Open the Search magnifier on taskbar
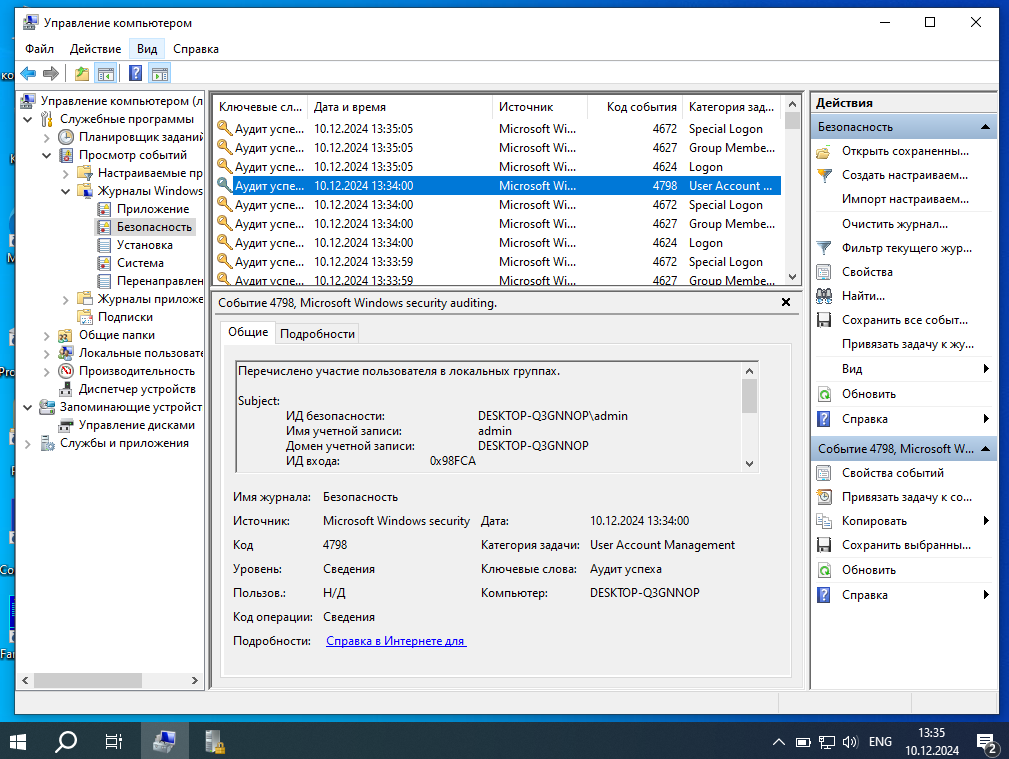The height and width of the screenshot is (759, 1009). coord(66,742)
